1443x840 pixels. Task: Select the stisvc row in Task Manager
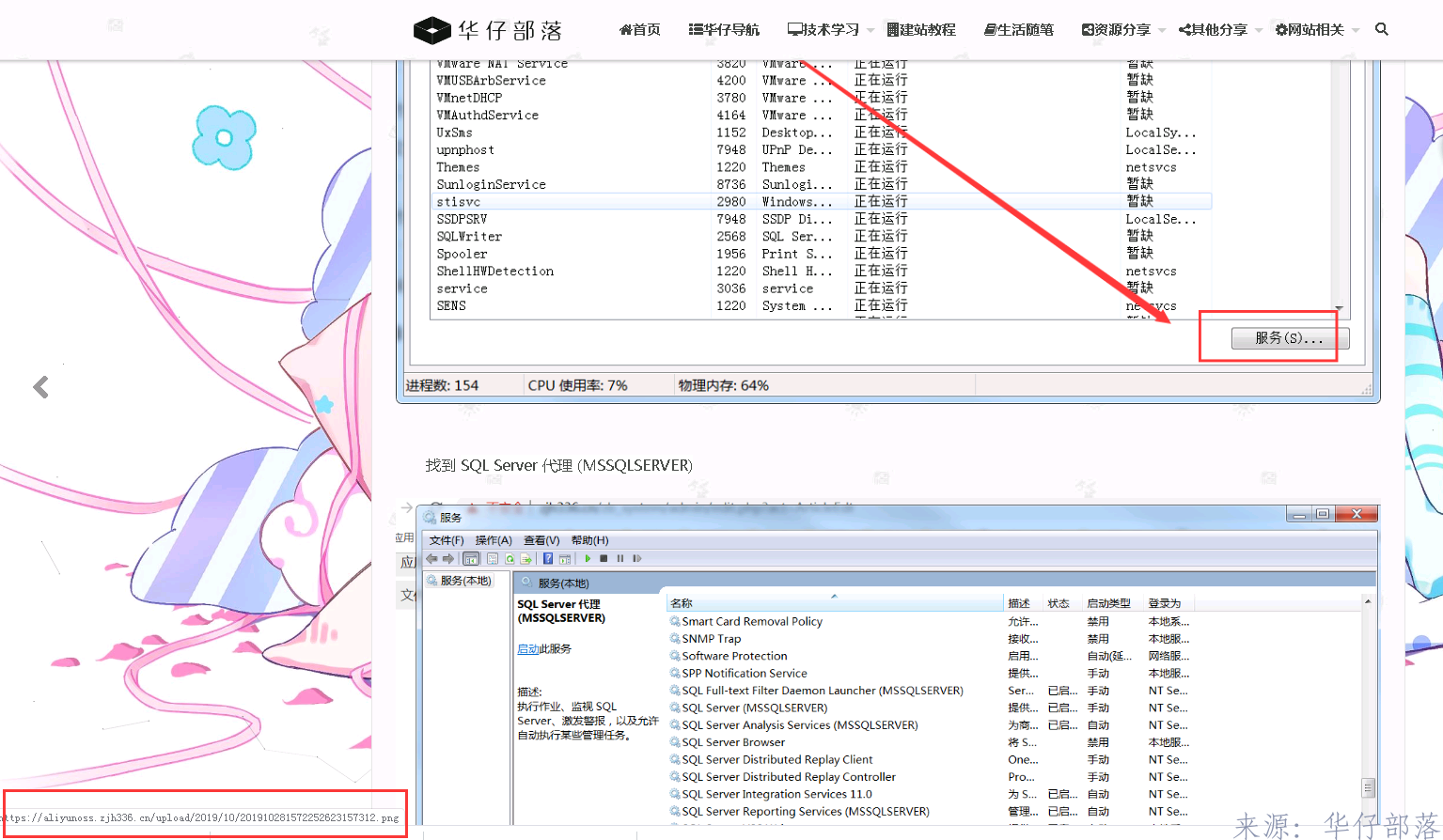(821, 202)
